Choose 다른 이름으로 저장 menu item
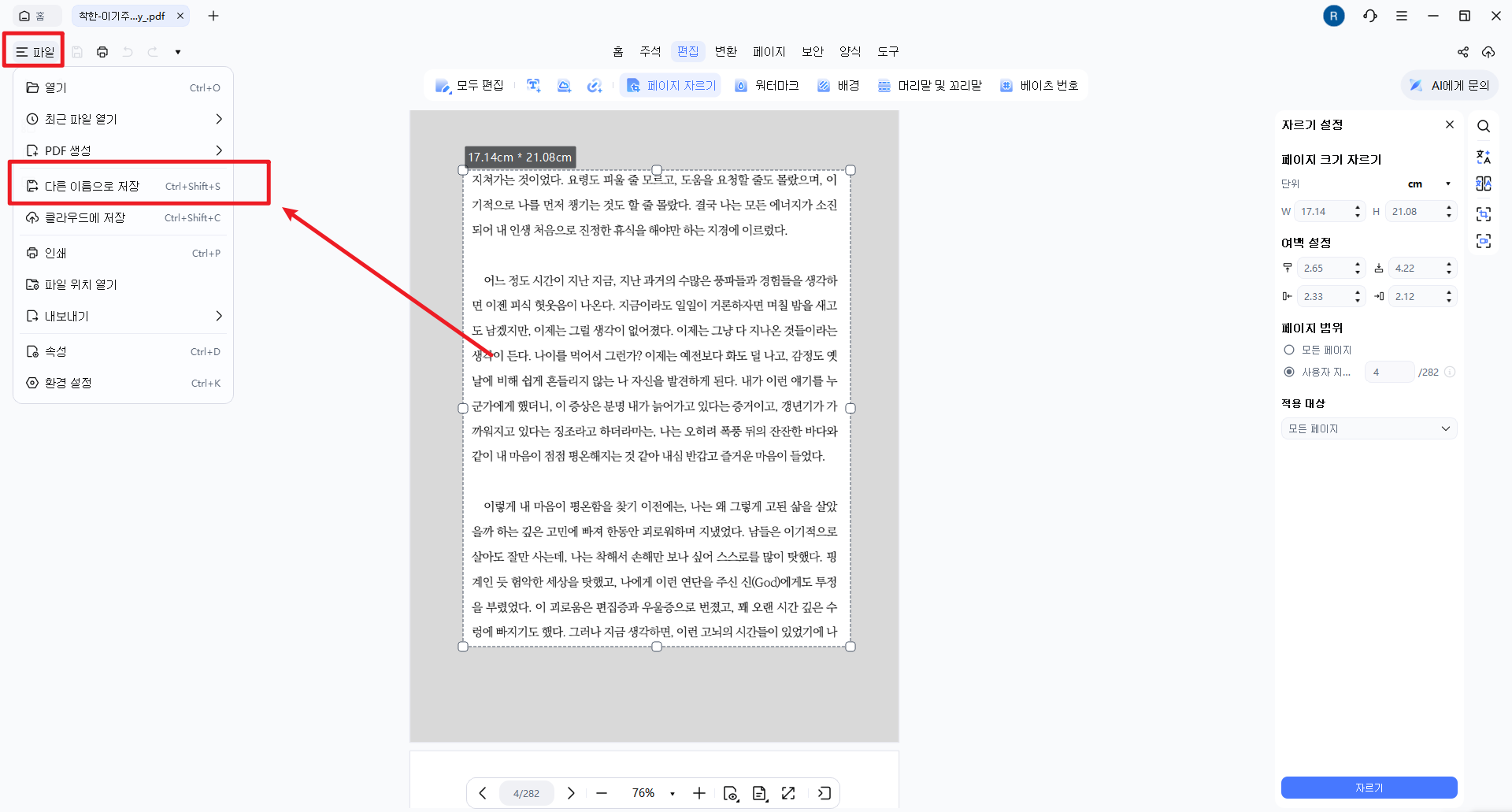This screenshot has height=812, width=1512. click(x=124, y=186)
